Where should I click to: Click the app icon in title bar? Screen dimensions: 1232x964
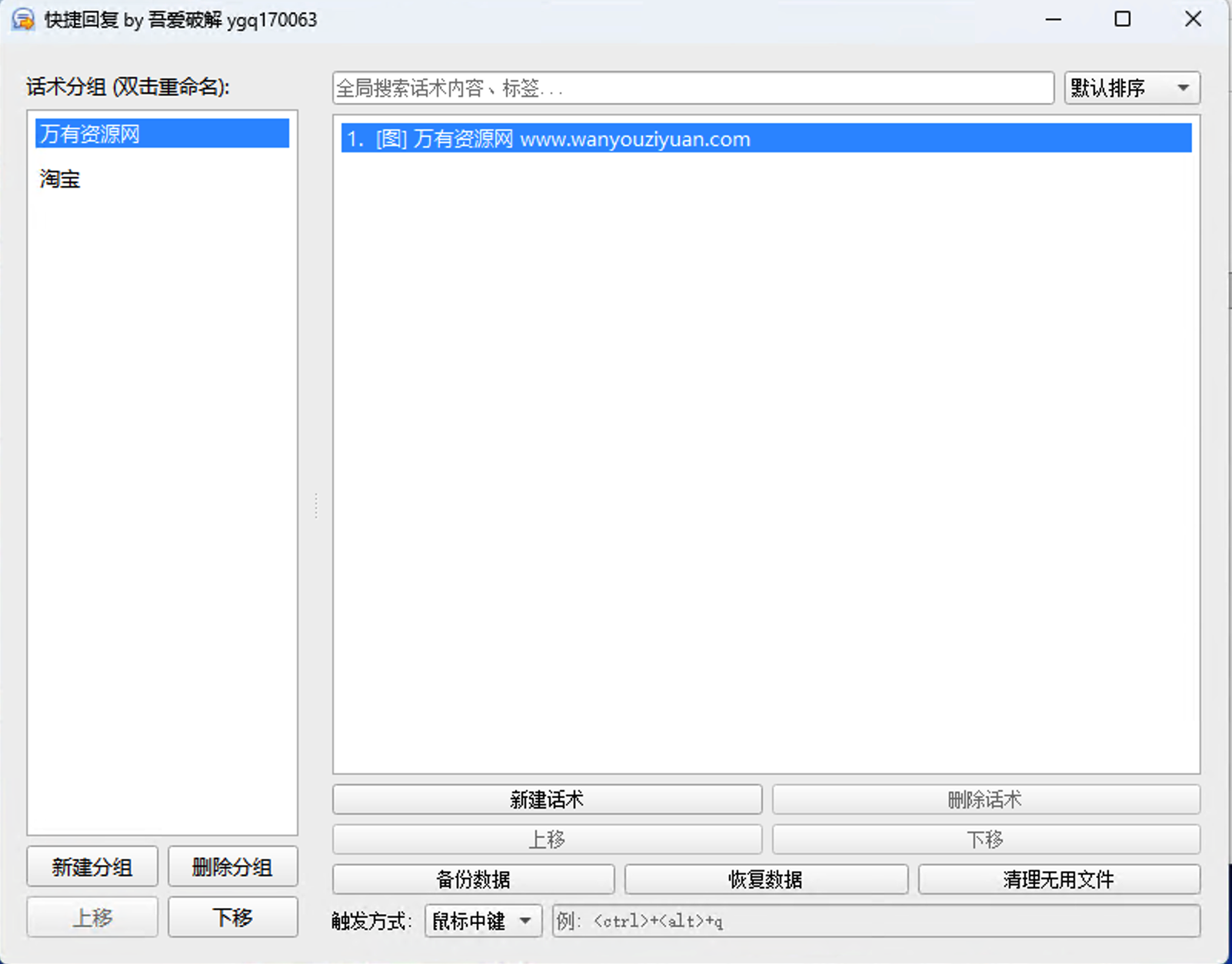click(23, 19)
